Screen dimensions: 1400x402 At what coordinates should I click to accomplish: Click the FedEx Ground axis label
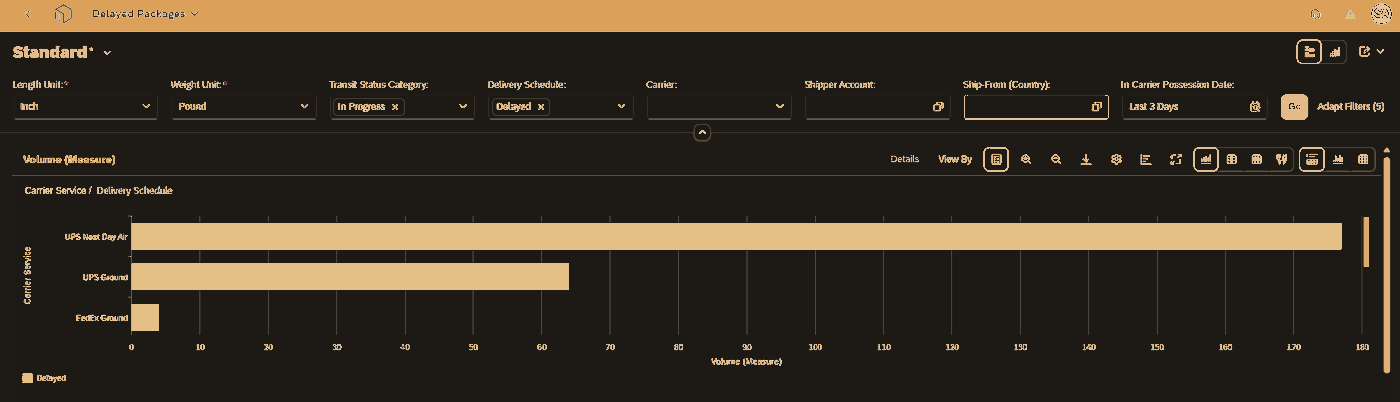[102, 317]
